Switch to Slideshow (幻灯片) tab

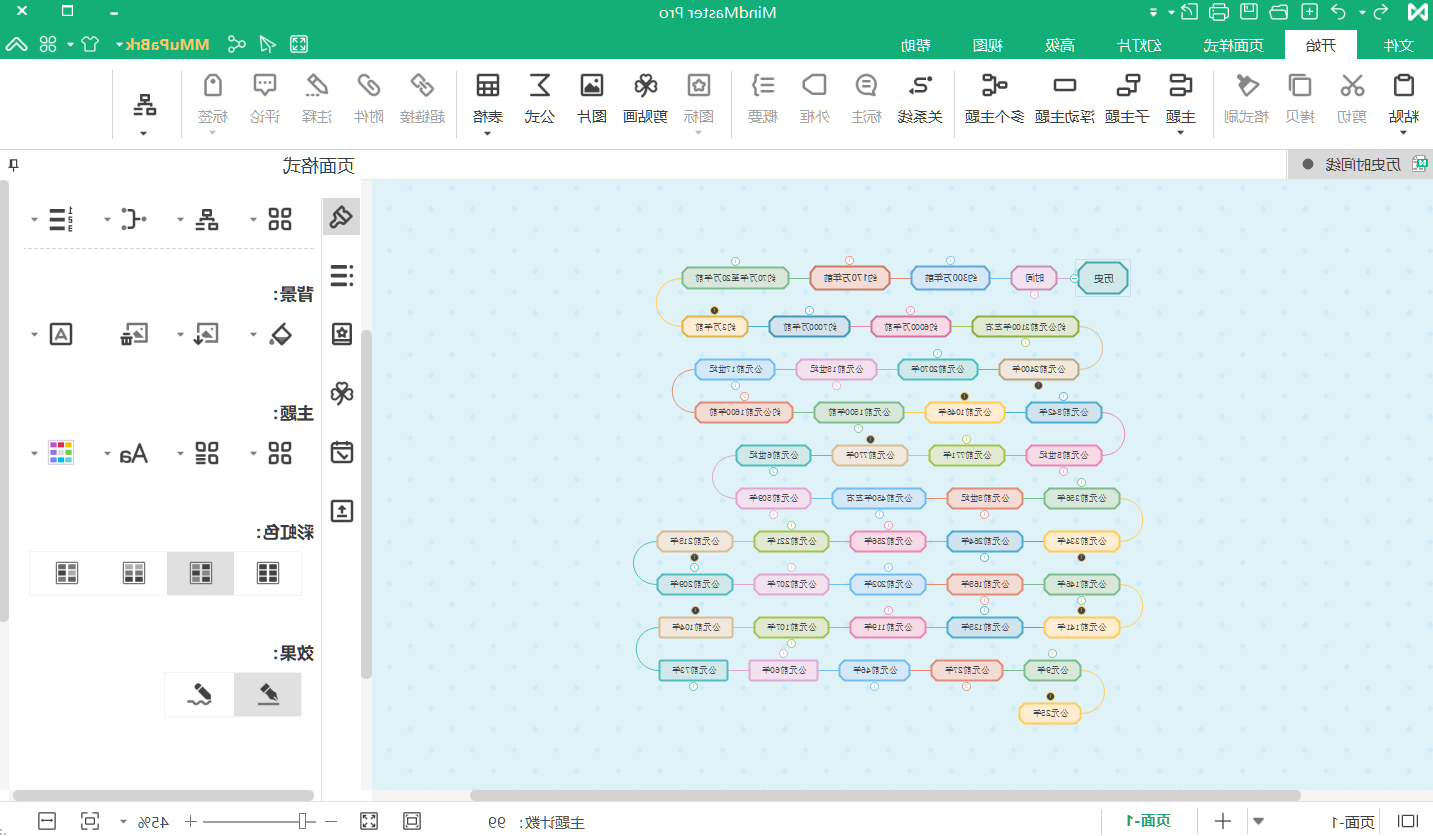[1139, 45]
